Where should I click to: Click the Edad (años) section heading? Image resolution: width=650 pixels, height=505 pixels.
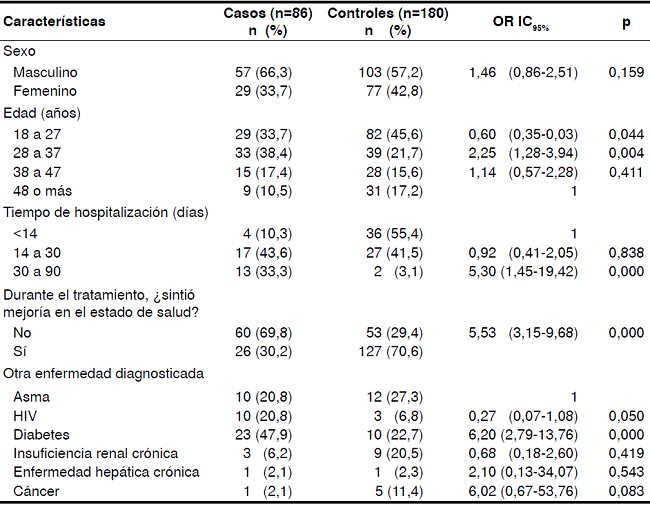click(x=42, y=113)
